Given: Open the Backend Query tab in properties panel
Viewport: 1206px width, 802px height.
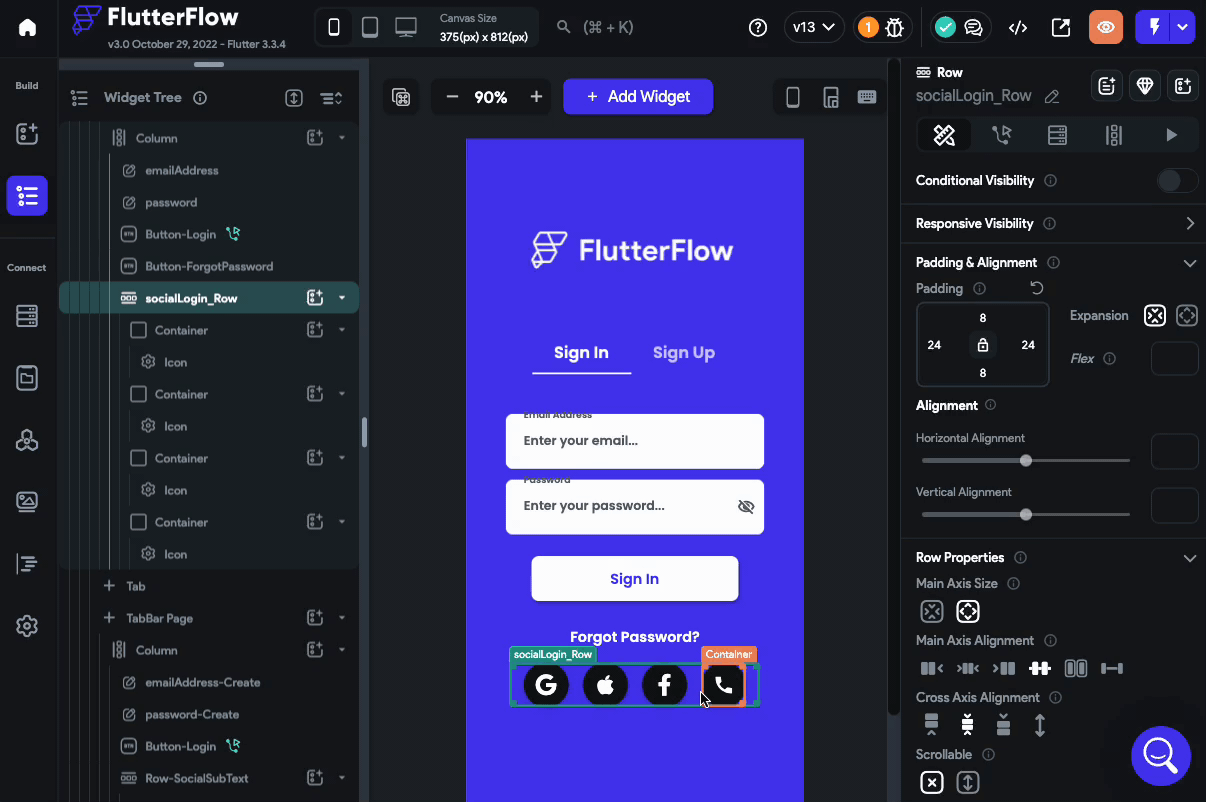Looking at the screenshot, I should [1057, 135].
